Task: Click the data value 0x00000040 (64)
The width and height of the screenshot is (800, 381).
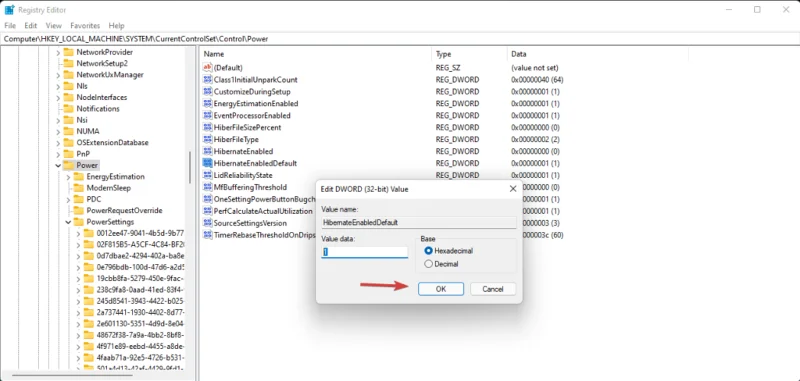Action: click(x=537, y=80)
